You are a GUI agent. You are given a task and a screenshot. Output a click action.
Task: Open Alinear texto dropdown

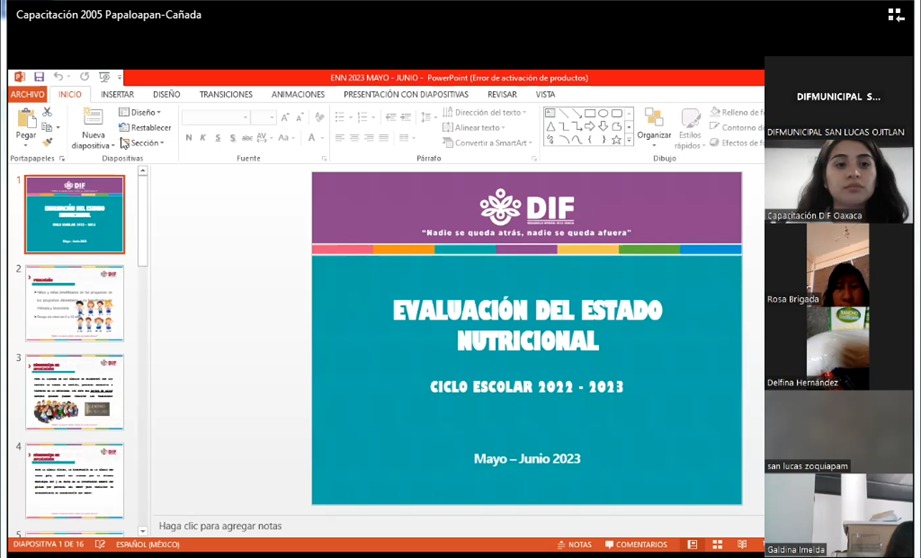point(473,127)
